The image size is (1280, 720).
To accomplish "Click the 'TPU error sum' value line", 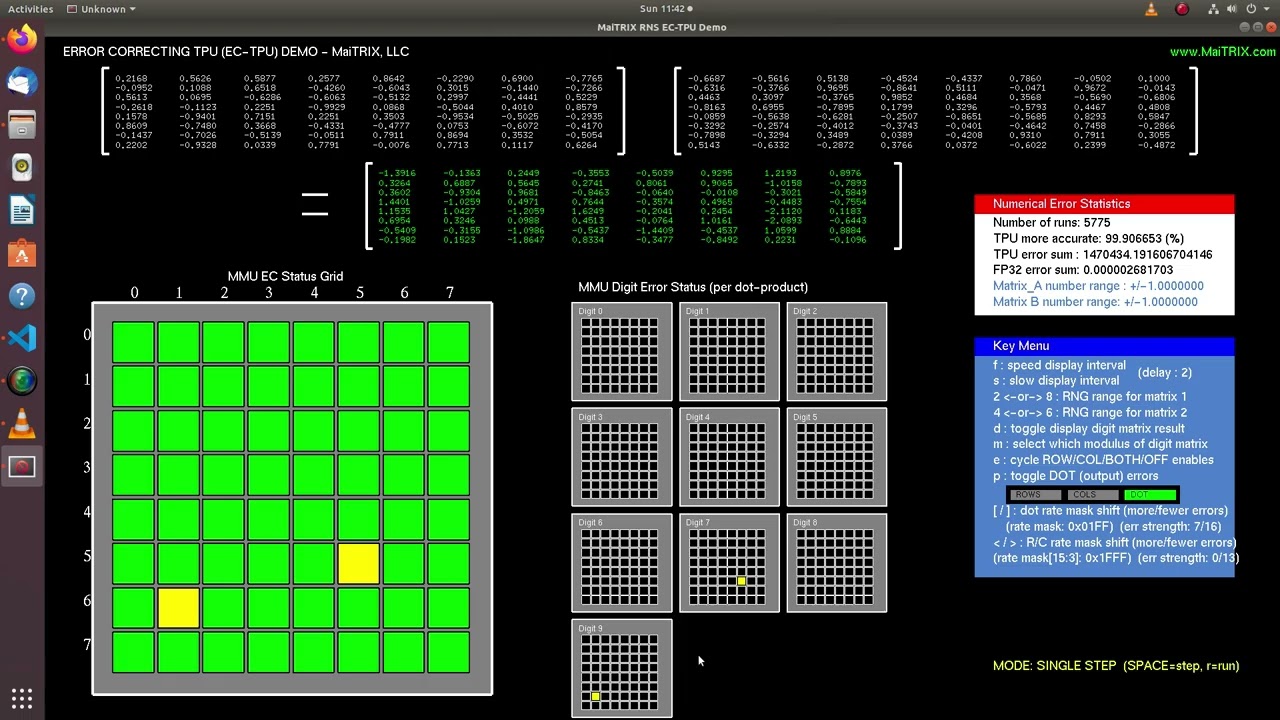I will [1103, 255].
